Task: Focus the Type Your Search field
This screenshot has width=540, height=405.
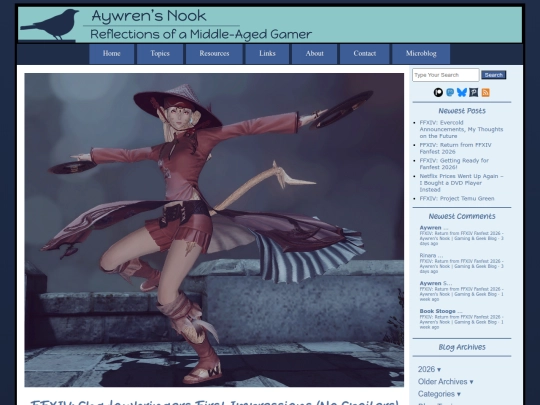Action: coord(446,75)
